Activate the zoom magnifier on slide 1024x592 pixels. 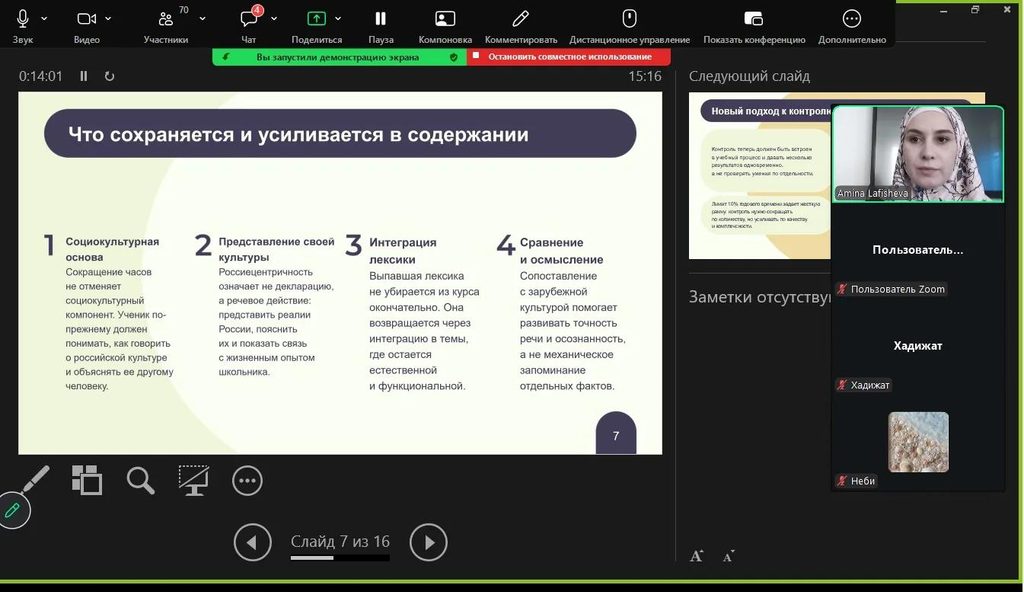tap(140, 480)
